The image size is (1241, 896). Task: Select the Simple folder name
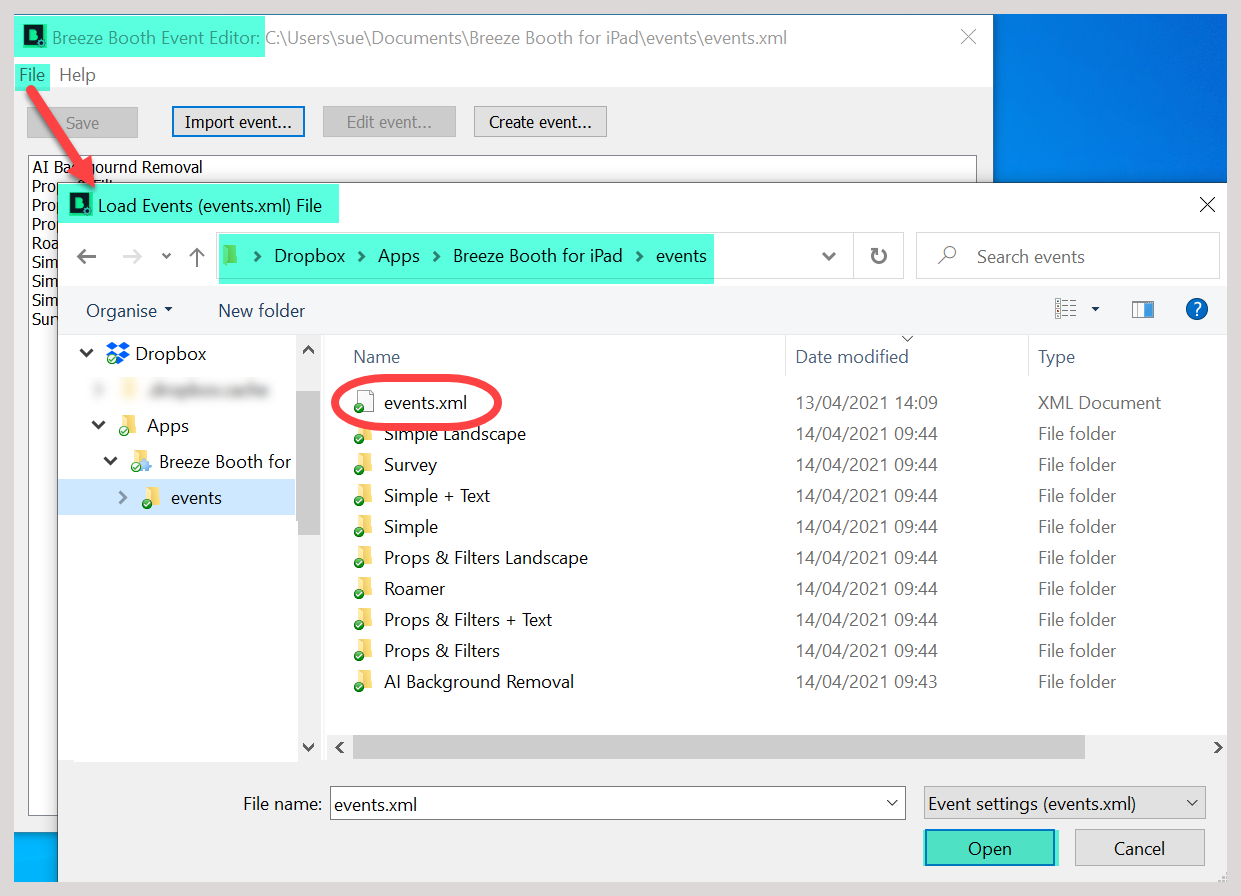tap(411, 527)
